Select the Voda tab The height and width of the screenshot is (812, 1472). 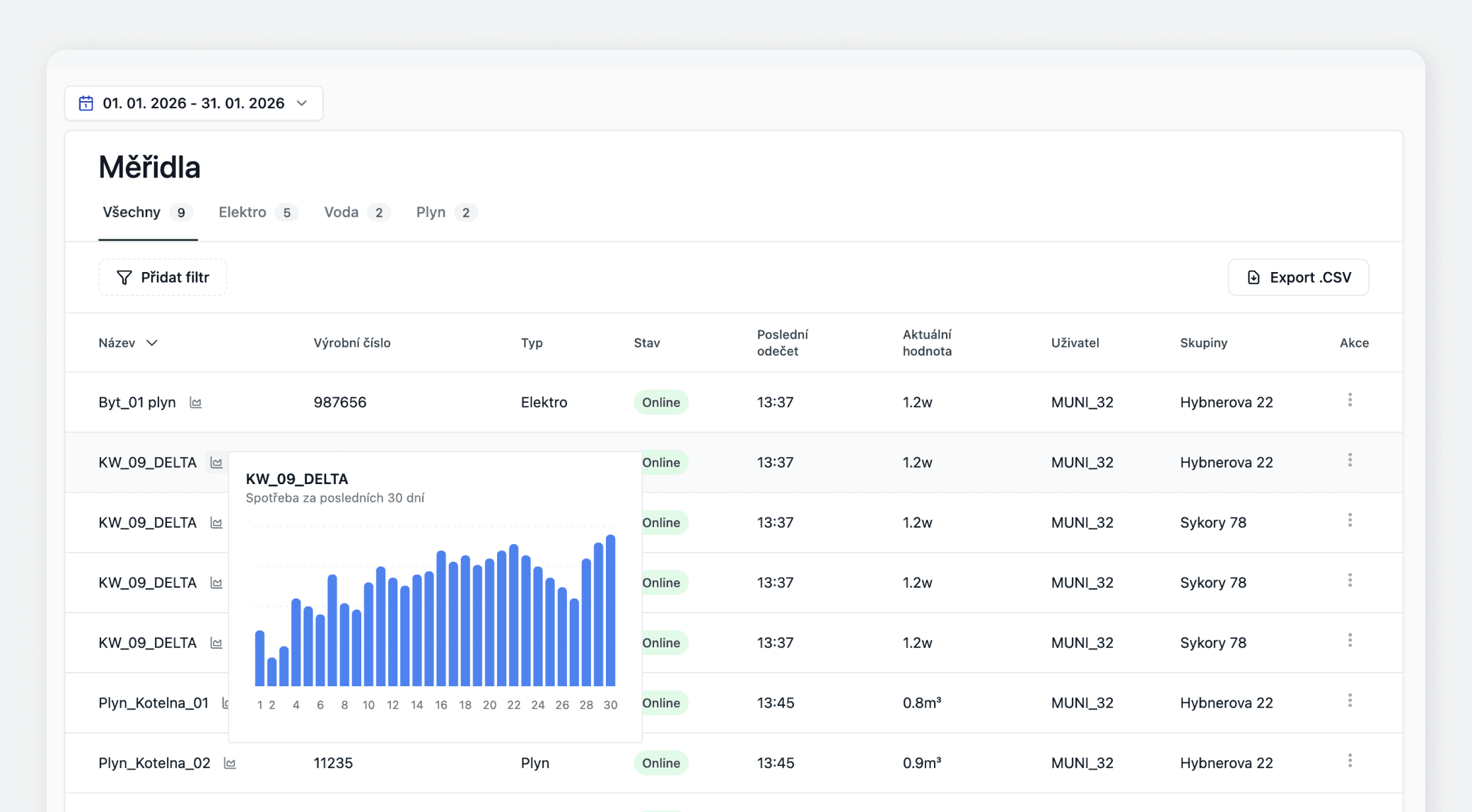click(x=343, y=212)
